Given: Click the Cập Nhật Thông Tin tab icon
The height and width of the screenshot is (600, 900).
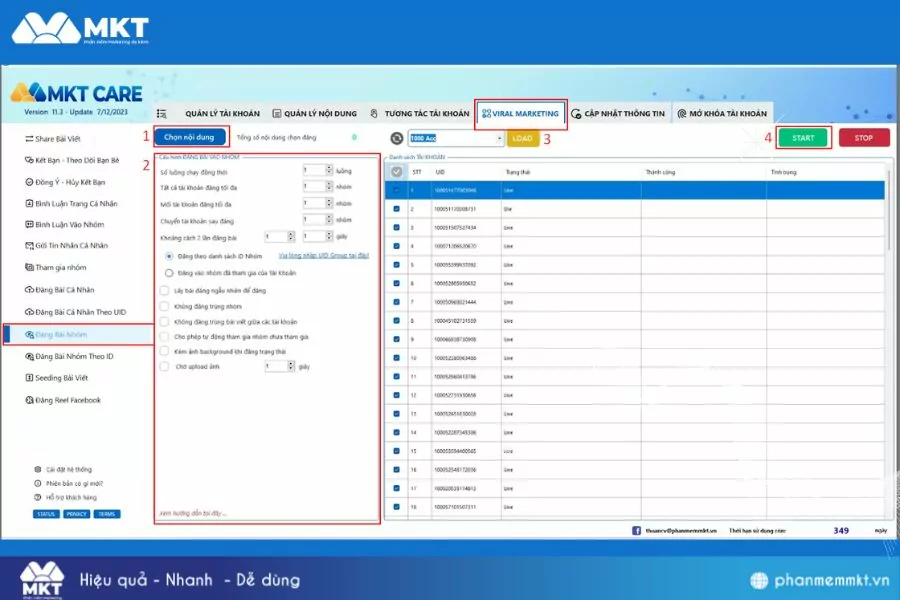Looking at the screenshot, I should 576,114.
